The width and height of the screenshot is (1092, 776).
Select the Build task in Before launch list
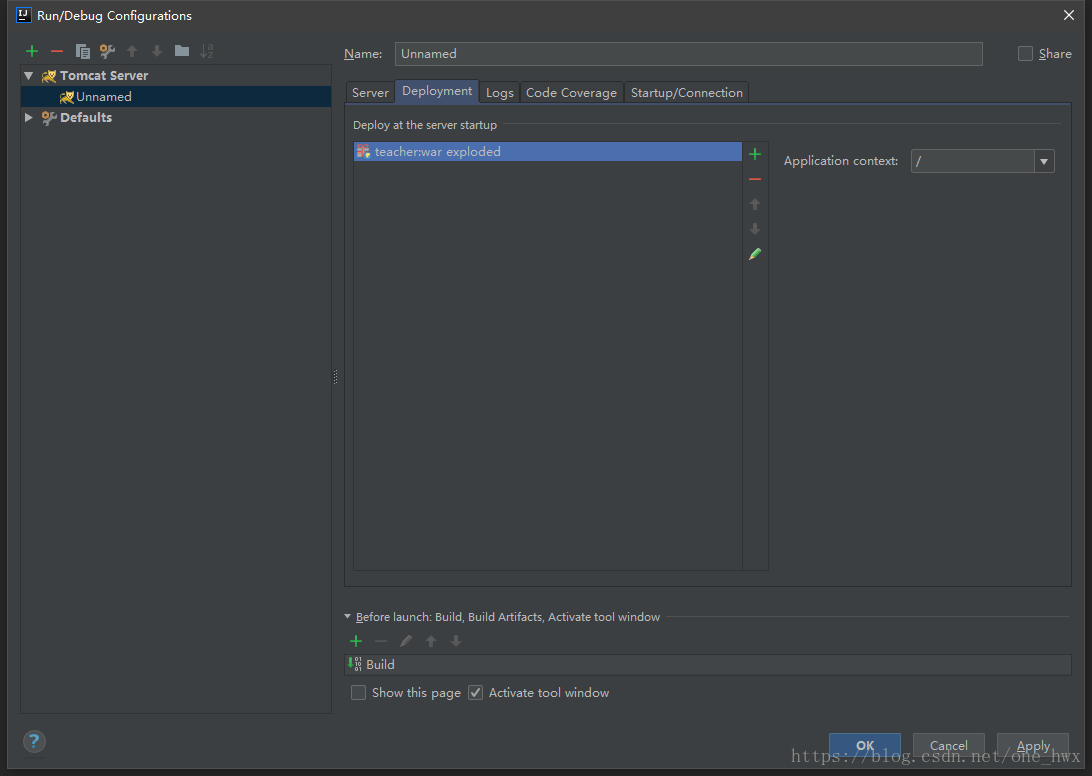(708, 665)
